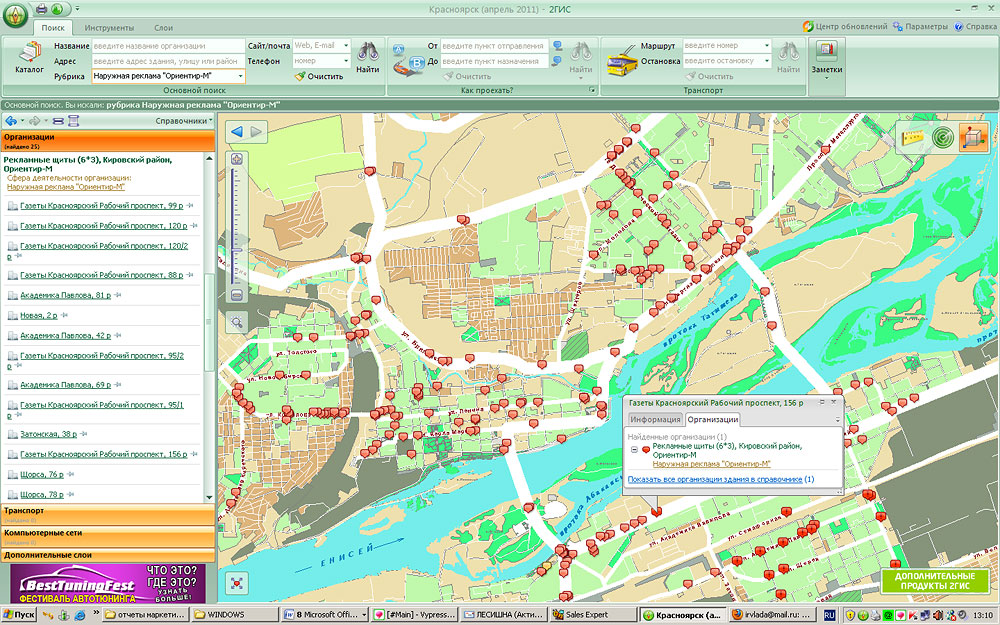
Task: Expand the Справочники dropdown
Action: tap(184, 121)
